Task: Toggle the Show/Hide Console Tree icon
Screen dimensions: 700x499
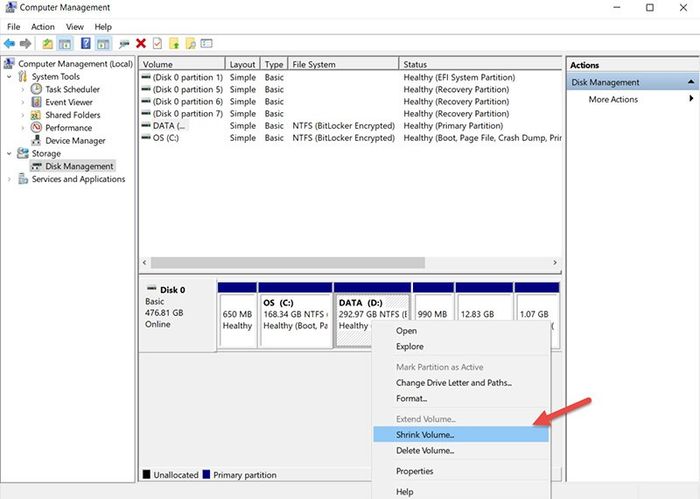Action: 65,44
